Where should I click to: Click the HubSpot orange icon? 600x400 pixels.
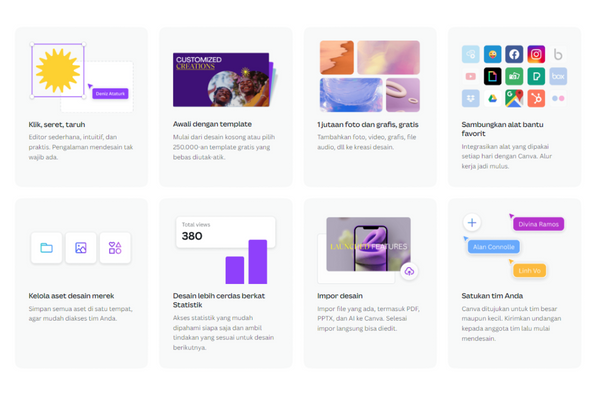(536, 98)
